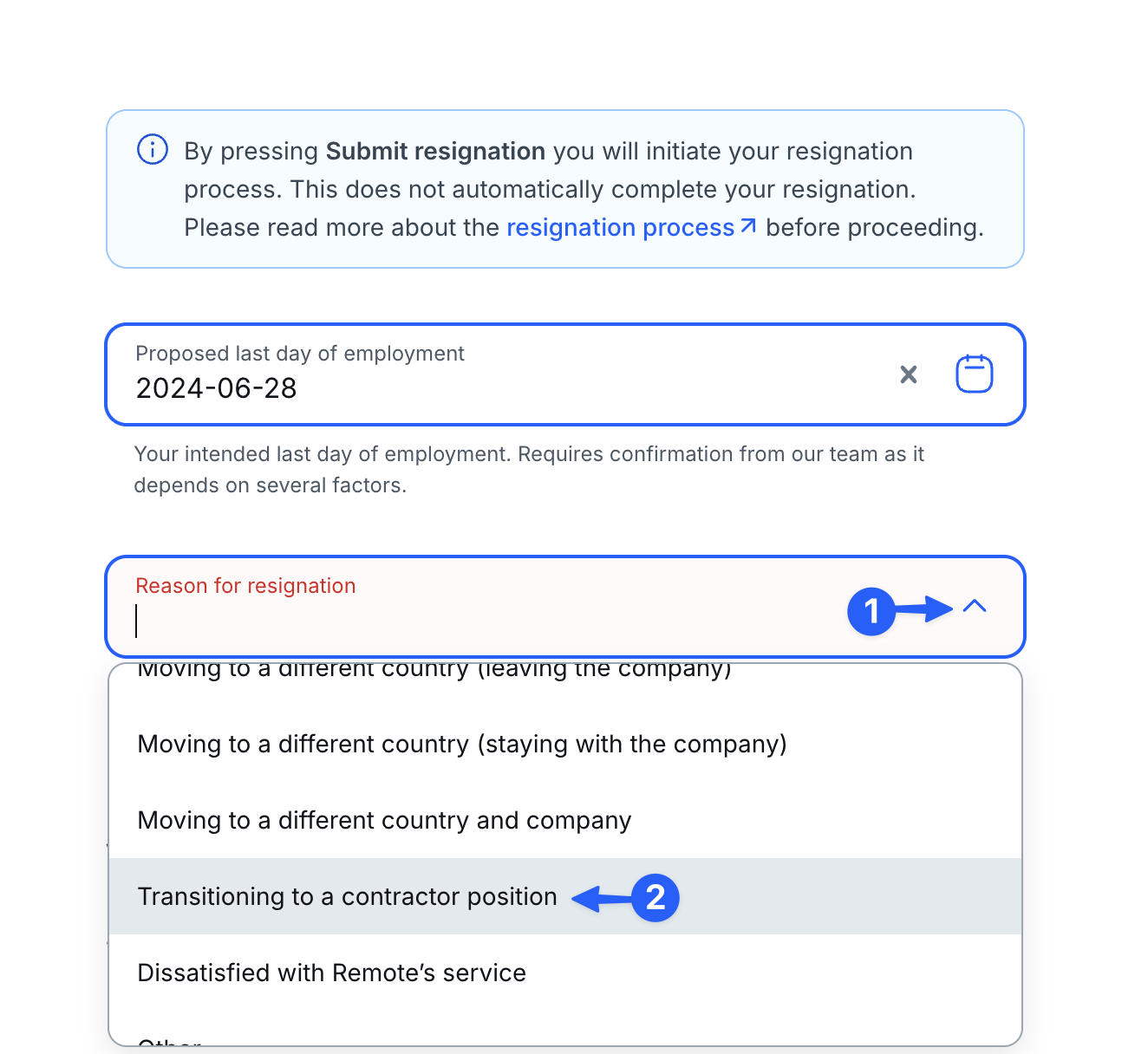1148x1054 pixels.
Task: Click the Proposed last day of employment label
Action: tap(300, 354)
